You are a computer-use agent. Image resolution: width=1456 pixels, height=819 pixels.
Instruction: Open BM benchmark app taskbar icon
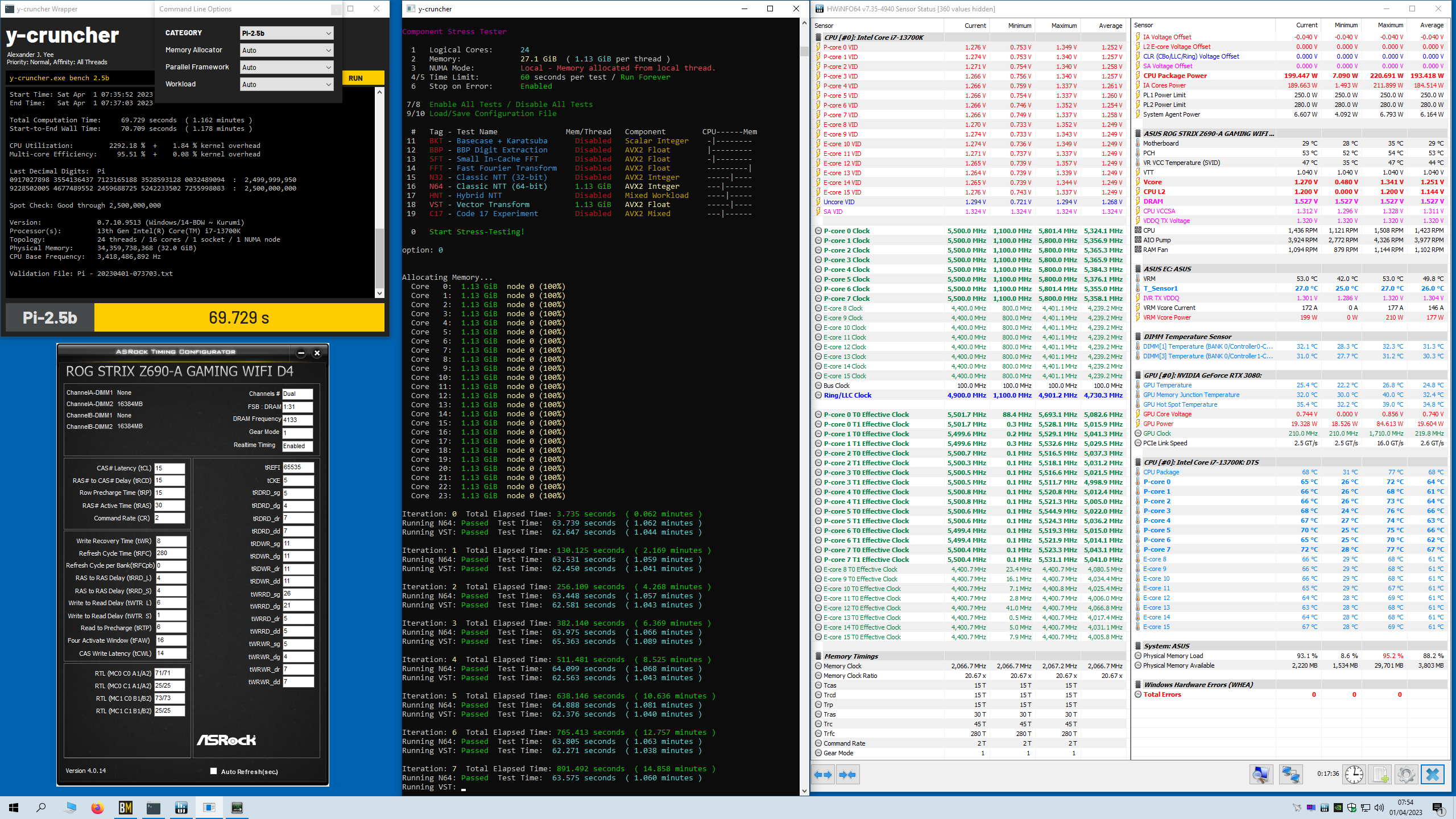125,808
